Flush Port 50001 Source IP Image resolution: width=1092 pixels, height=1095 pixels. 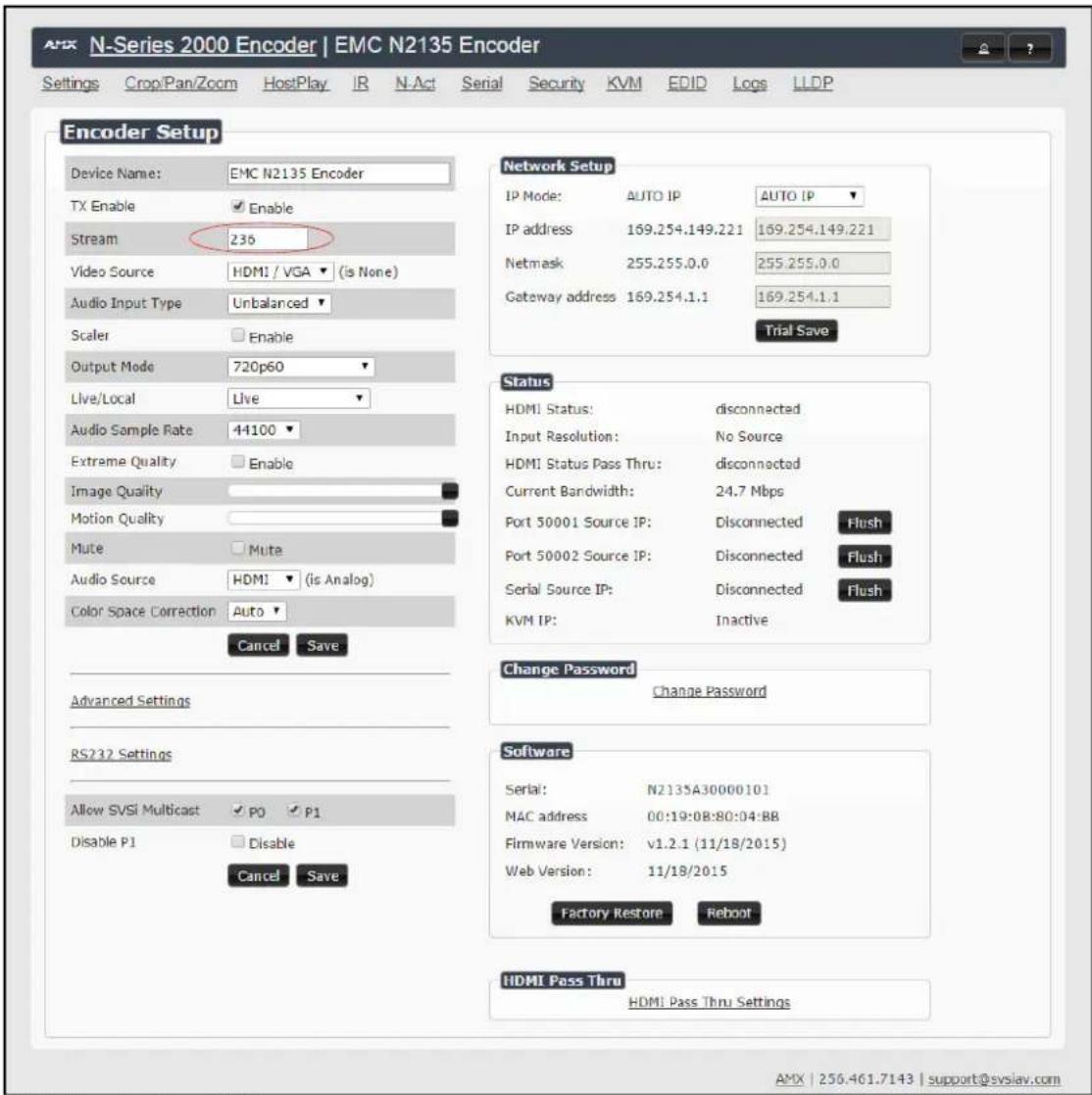click(x=865, y=523)
